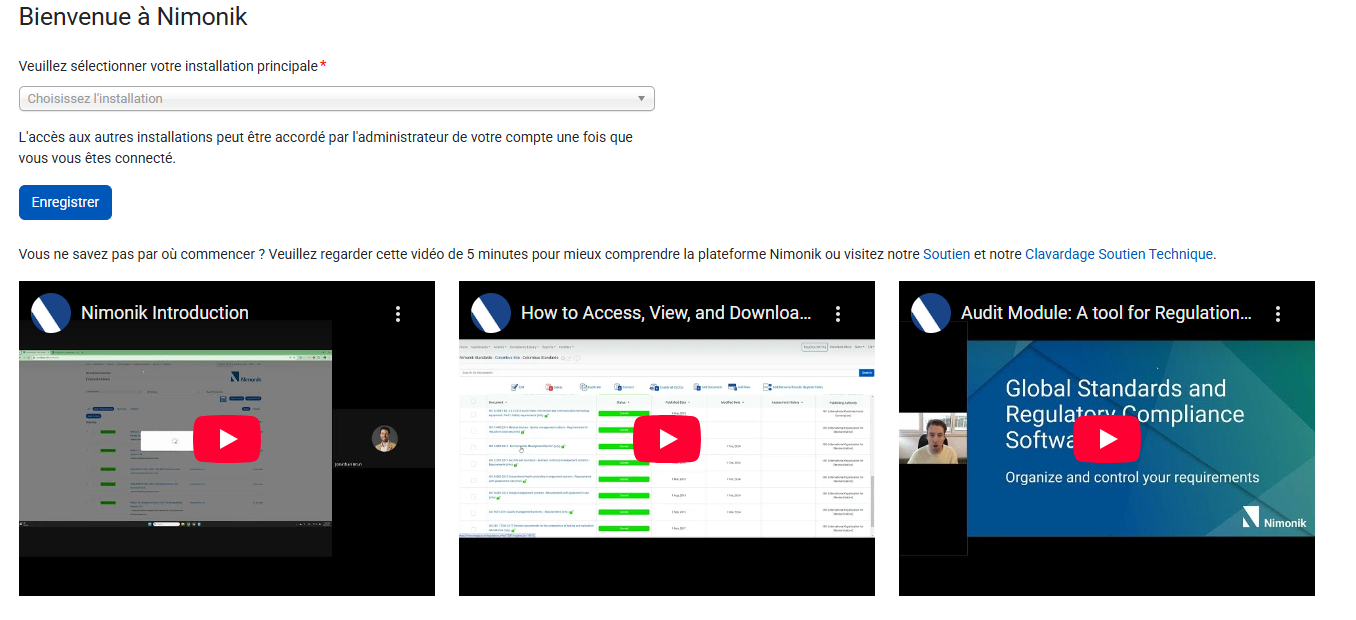Click the Nimonik logo in Audit Module thumbnail
This screenshot has height=620, width=1356.
pos(1274,518)
